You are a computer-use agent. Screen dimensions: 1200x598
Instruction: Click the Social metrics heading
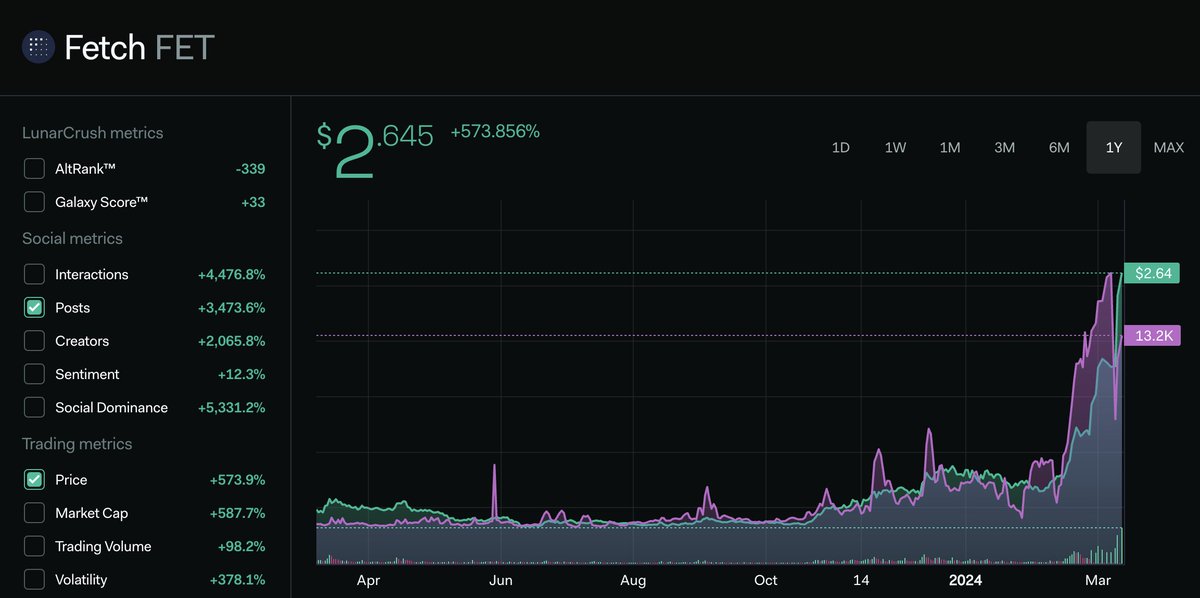tap(72, 238)
